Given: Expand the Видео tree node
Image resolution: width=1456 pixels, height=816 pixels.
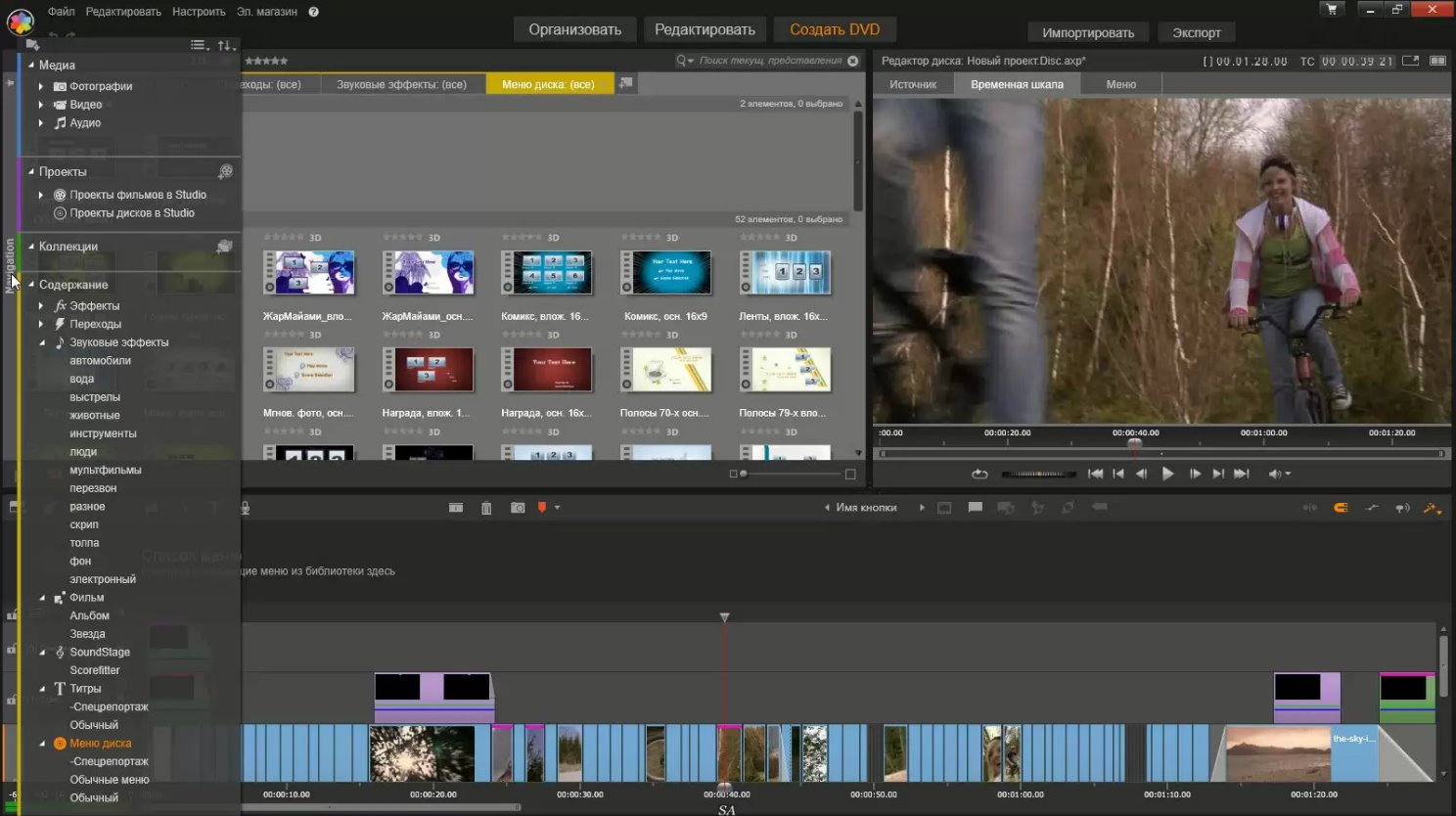Looking at the screenshot, I should pos(41,105).
